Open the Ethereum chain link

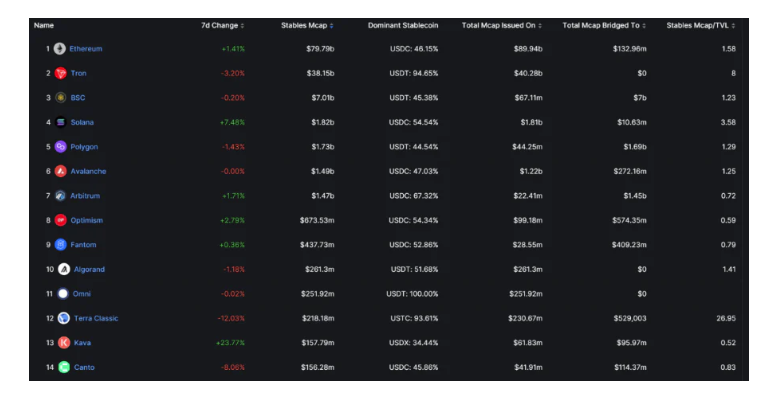tap(86, 49)
